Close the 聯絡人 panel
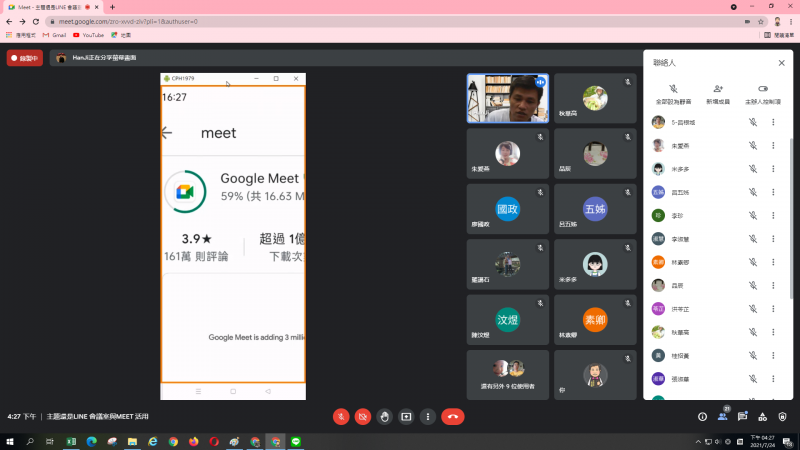Viewport: 800px width, 450px height. click(782, 63)
